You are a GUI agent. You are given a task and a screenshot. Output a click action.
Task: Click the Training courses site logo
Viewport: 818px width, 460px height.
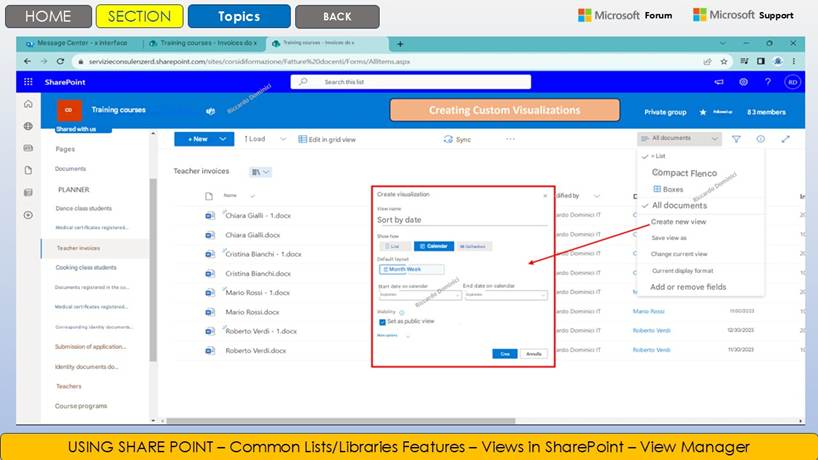[x=69, y=110]
